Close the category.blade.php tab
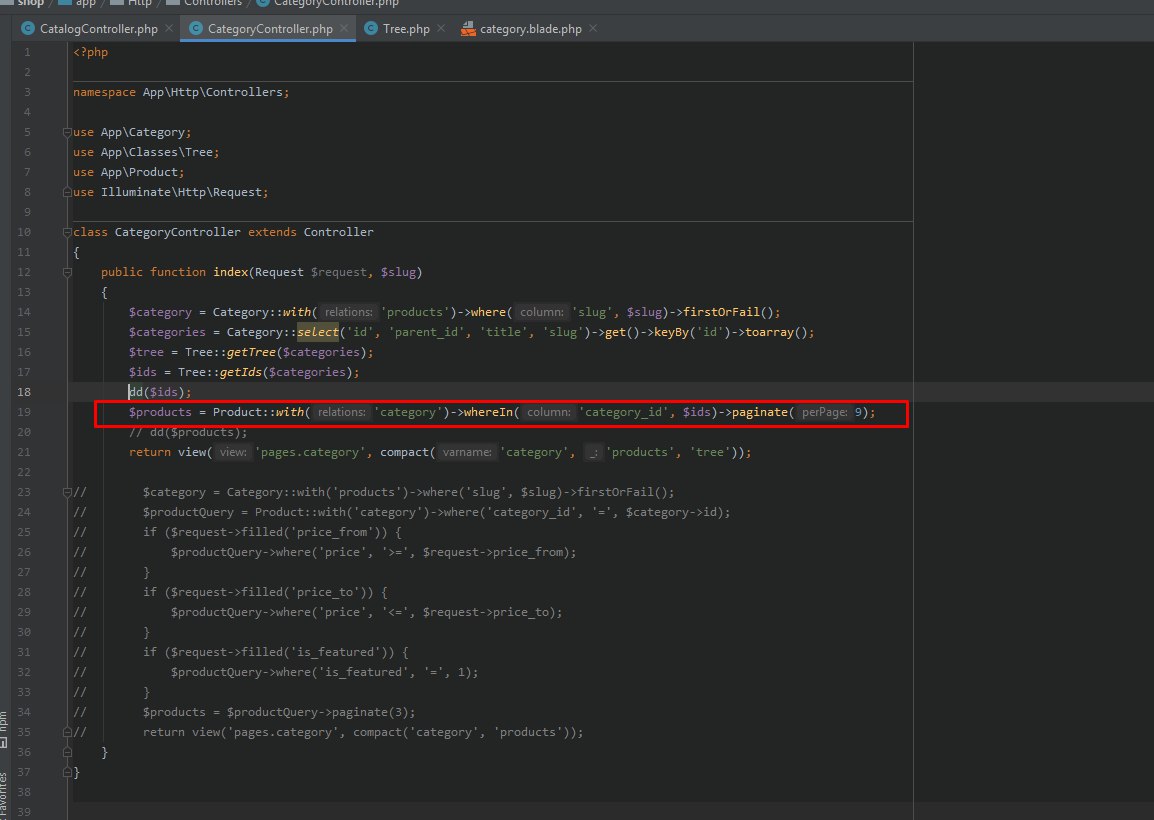The height and width of the screenshot is (820, 1154). pyautogui.click(x=593, y=28)
